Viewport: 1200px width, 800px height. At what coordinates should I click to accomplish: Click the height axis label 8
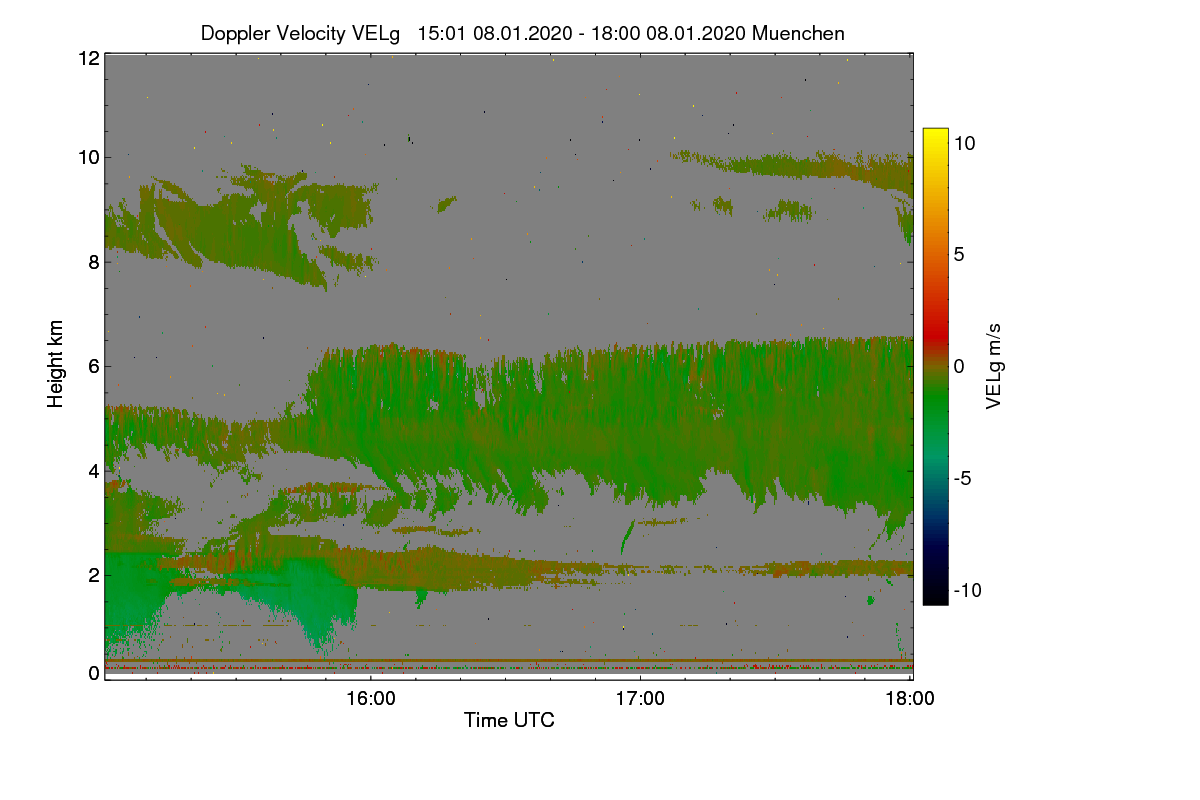(x=93, y=262)
